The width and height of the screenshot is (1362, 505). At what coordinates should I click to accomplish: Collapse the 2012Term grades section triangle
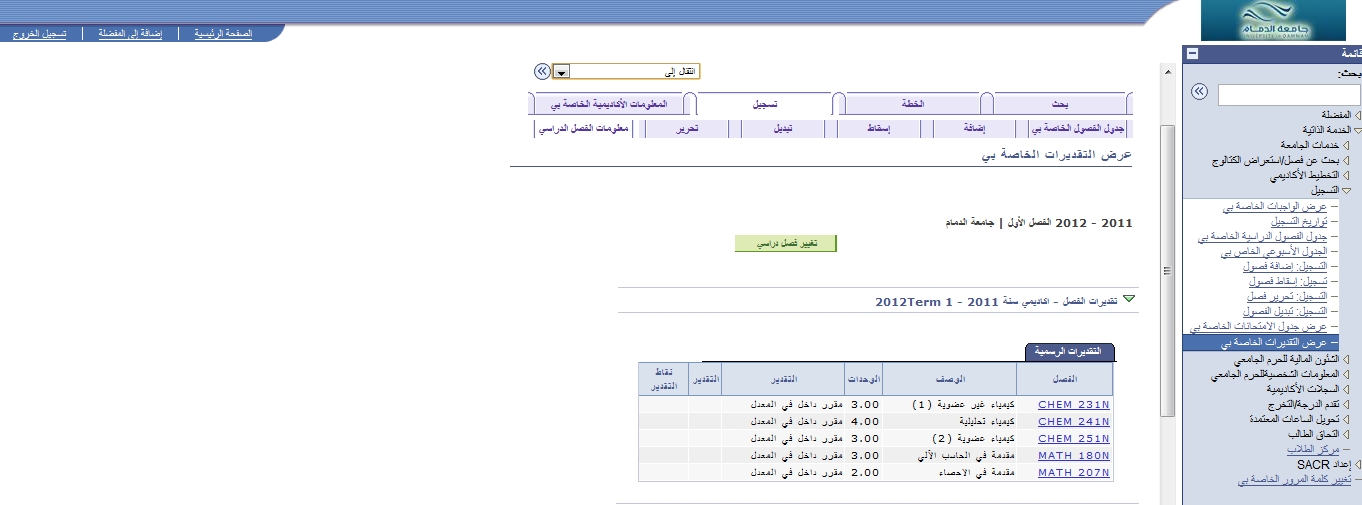1129,299
